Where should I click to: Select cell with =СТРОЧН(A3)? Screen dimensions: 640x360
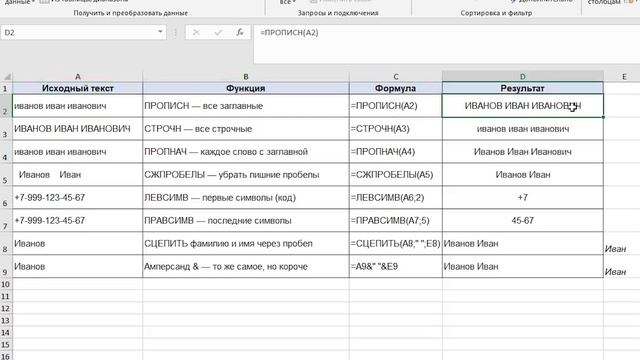(x=396, y=129)
